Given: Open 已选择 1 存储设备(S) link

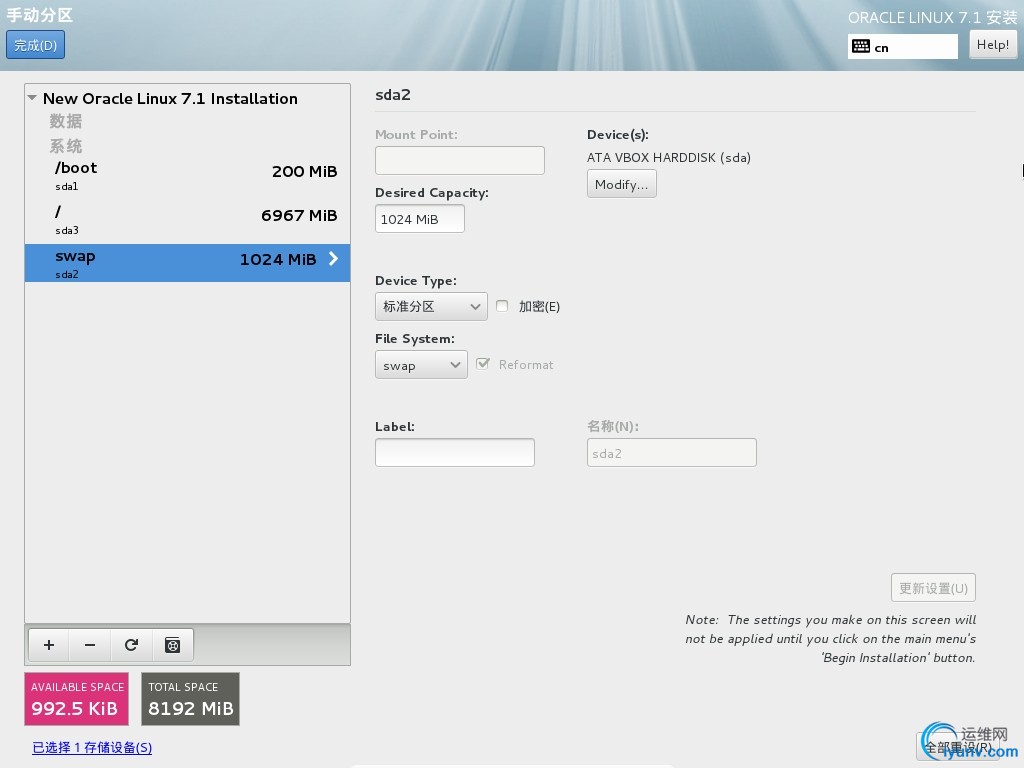Looking at the screenshot, I should [x=92, y=747].
